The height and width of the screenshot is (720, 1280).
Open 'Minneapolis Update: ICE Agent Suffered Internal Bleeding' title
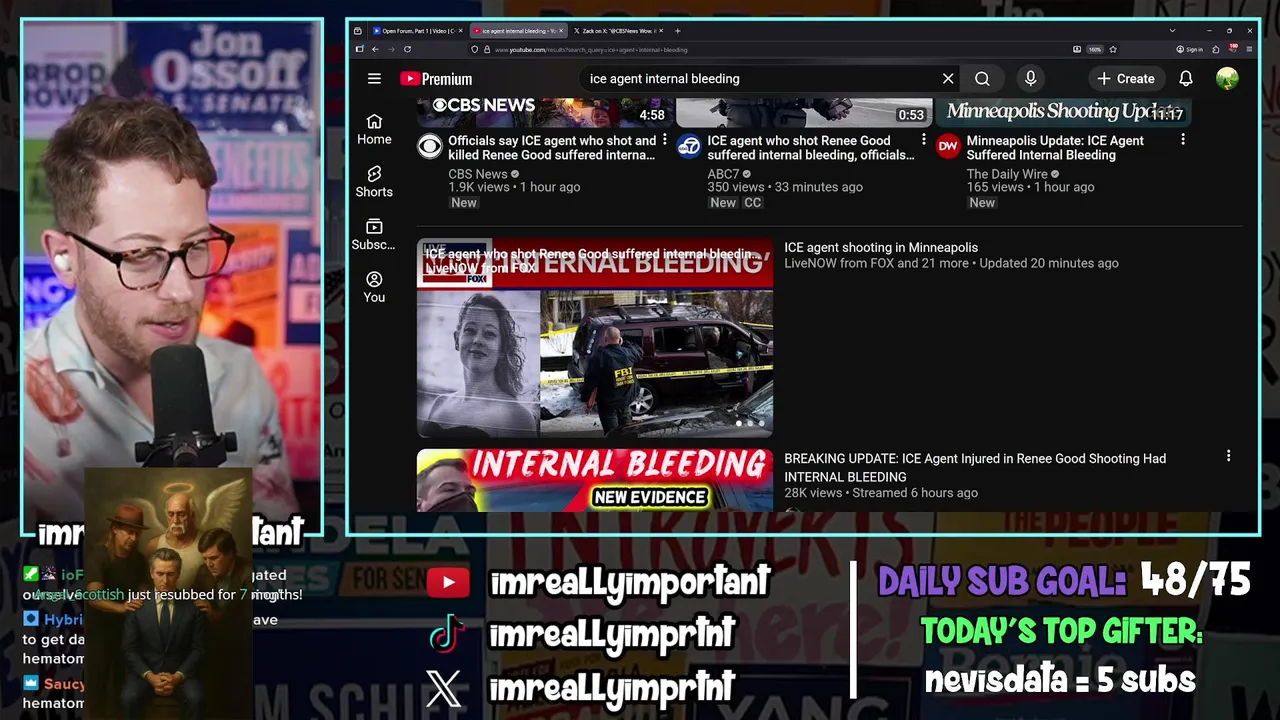[1055, 148]
